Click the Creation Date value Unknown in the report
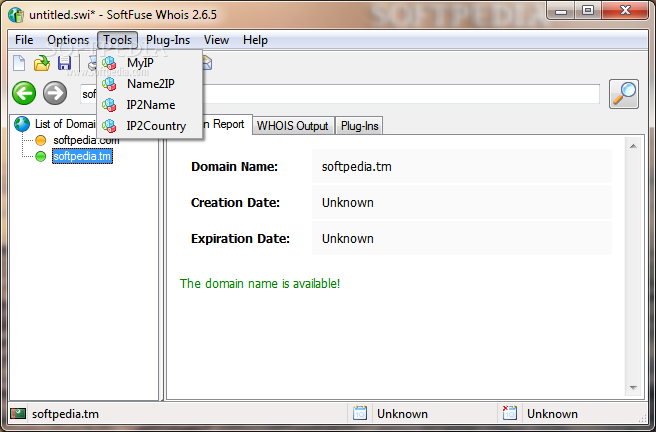Viewport: 656px width, 432px height. (x=348, y=203)
